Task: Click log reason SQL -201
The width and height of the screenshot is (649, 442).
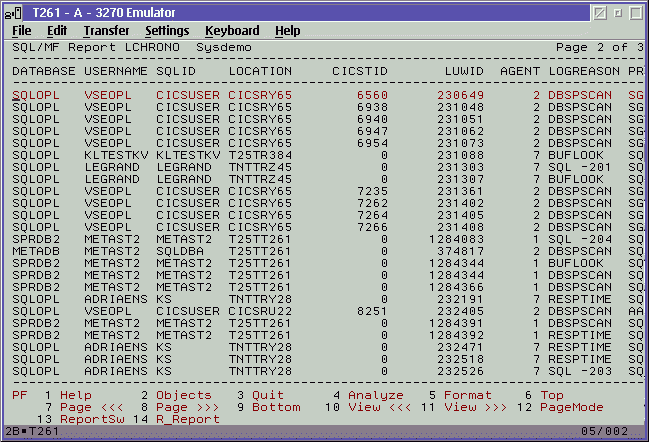Action: coord(580,167)
